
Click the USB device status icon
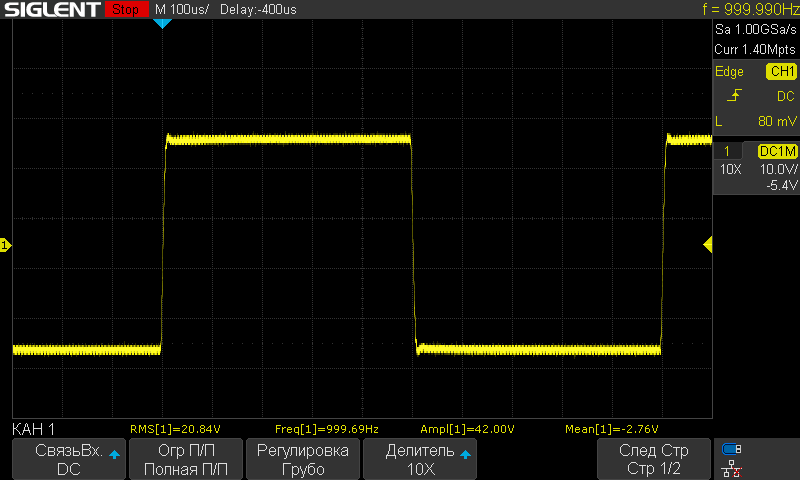point(732,449)
